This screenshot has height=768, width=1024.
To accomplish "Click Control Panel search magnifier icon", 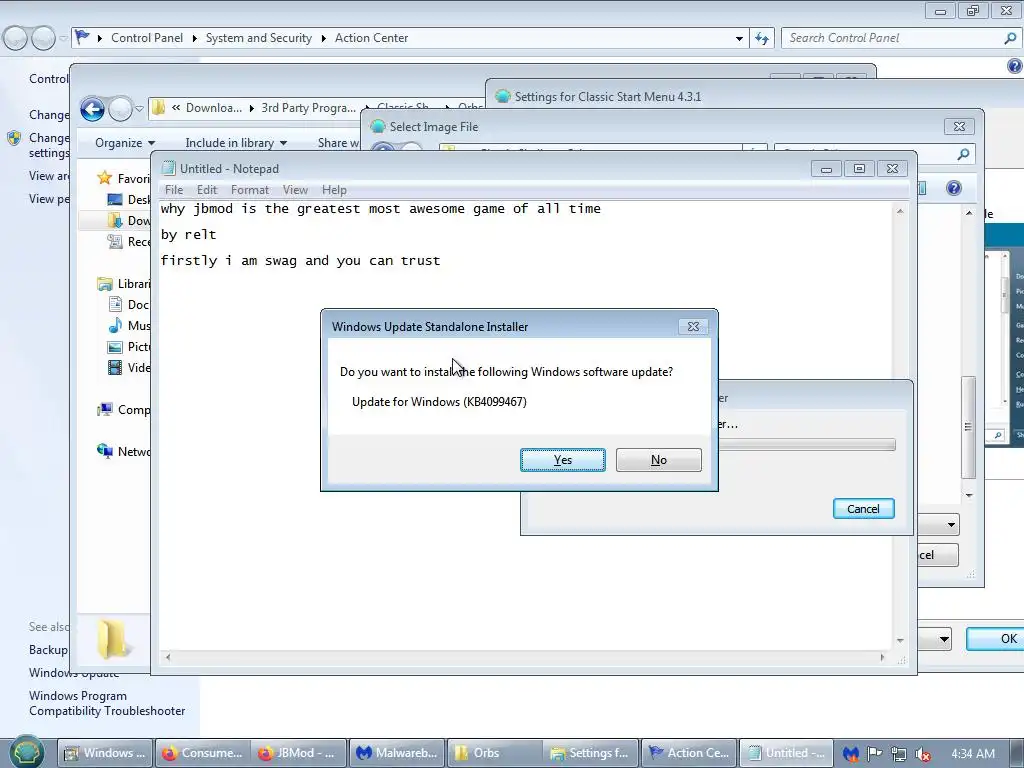I will pyautogui.click(x=1010, y=39).
